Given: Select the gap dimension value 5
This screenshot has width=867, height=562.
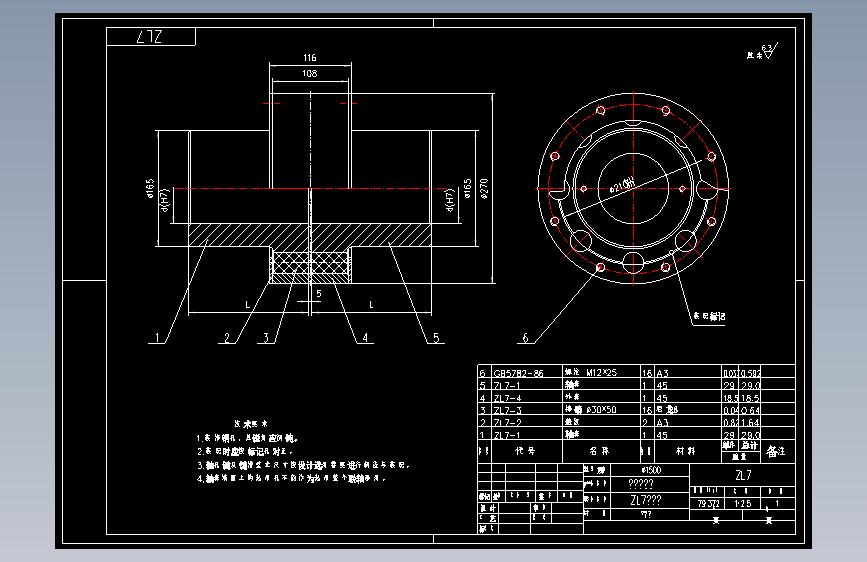Looking at the screenshot, I should 318,294.
